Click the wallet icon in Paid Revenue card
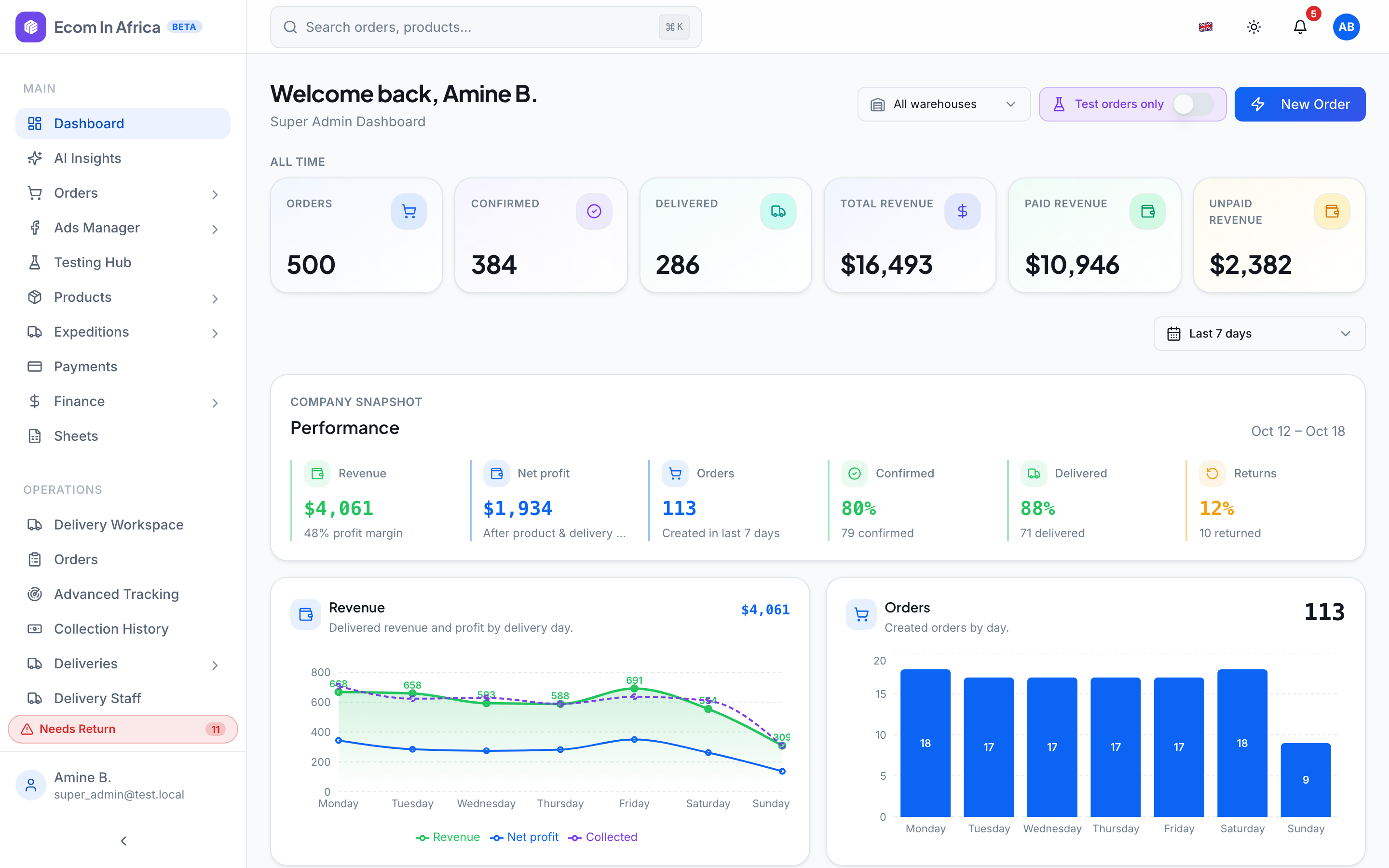Screen dimensions: 1389x868 [1148, 211]
